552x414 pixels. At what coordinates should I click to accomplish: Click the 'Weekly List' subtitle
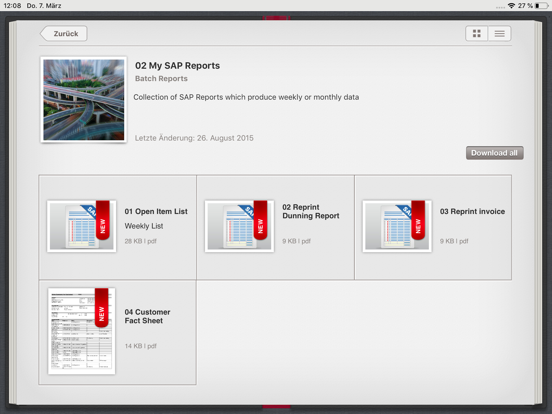pos(144,226)
